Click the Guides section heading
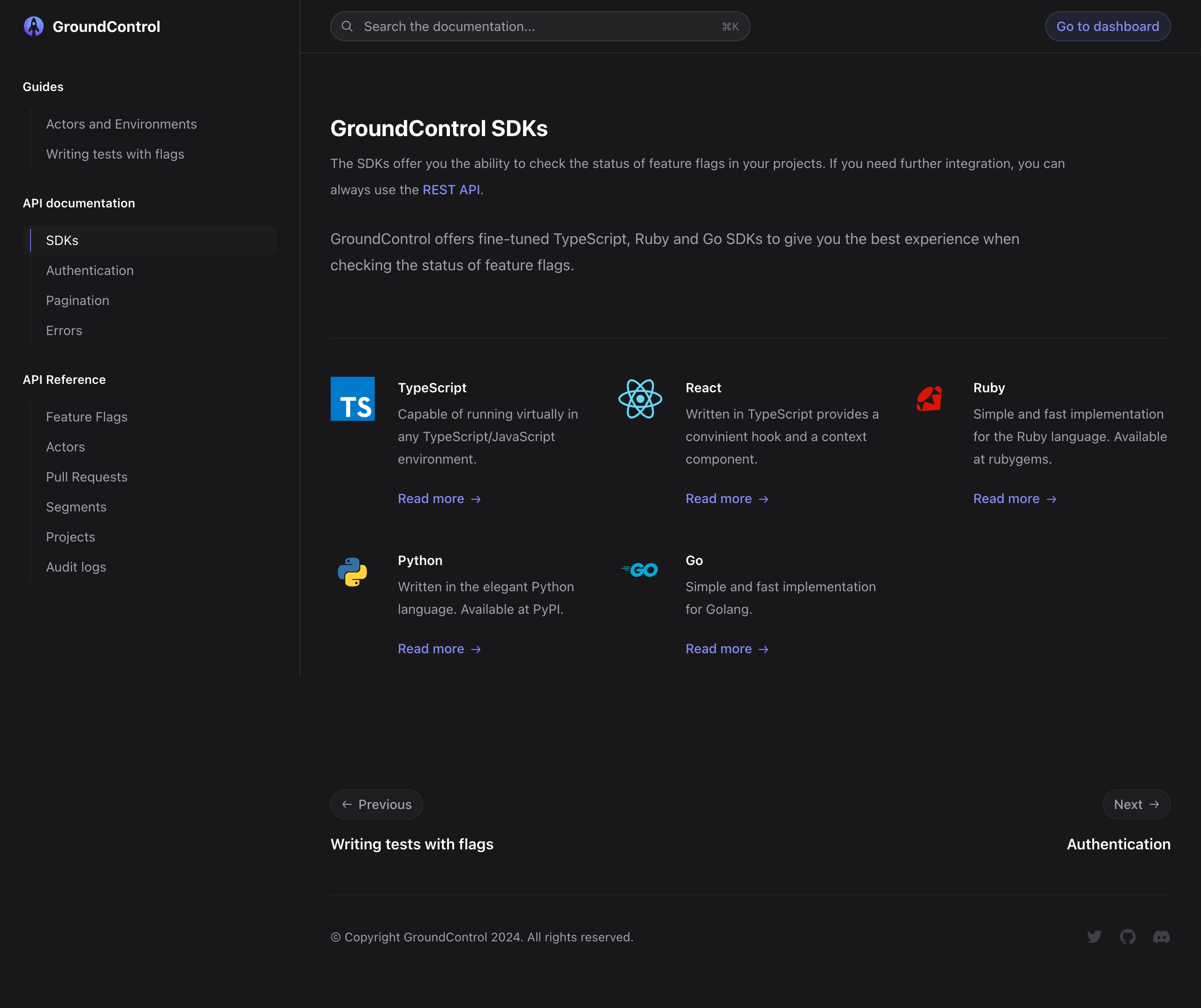This screenshot has height=1008, width=1201. pos(43,87)
